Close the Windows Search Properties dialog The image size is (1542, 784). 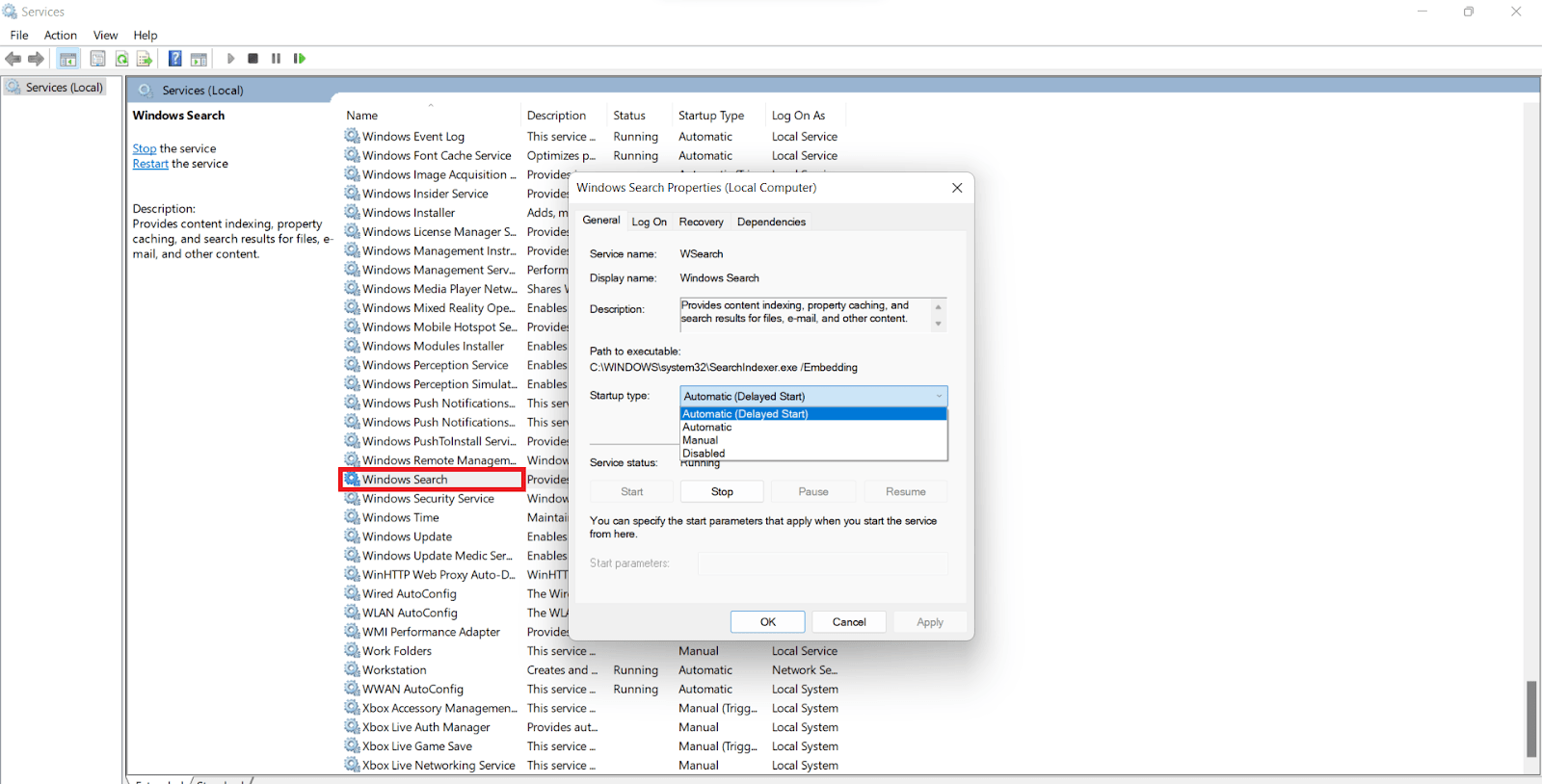[957, 188]
